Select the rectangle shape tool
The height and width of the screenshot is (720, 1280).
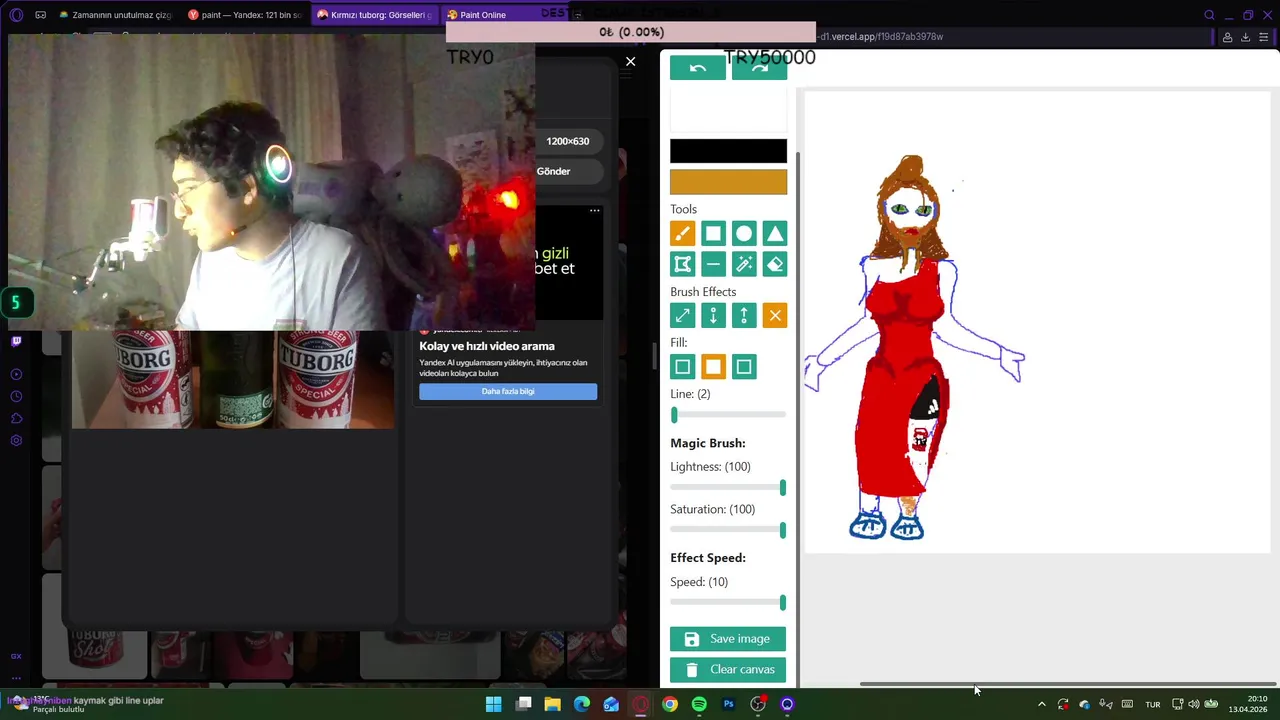point(713,234)
